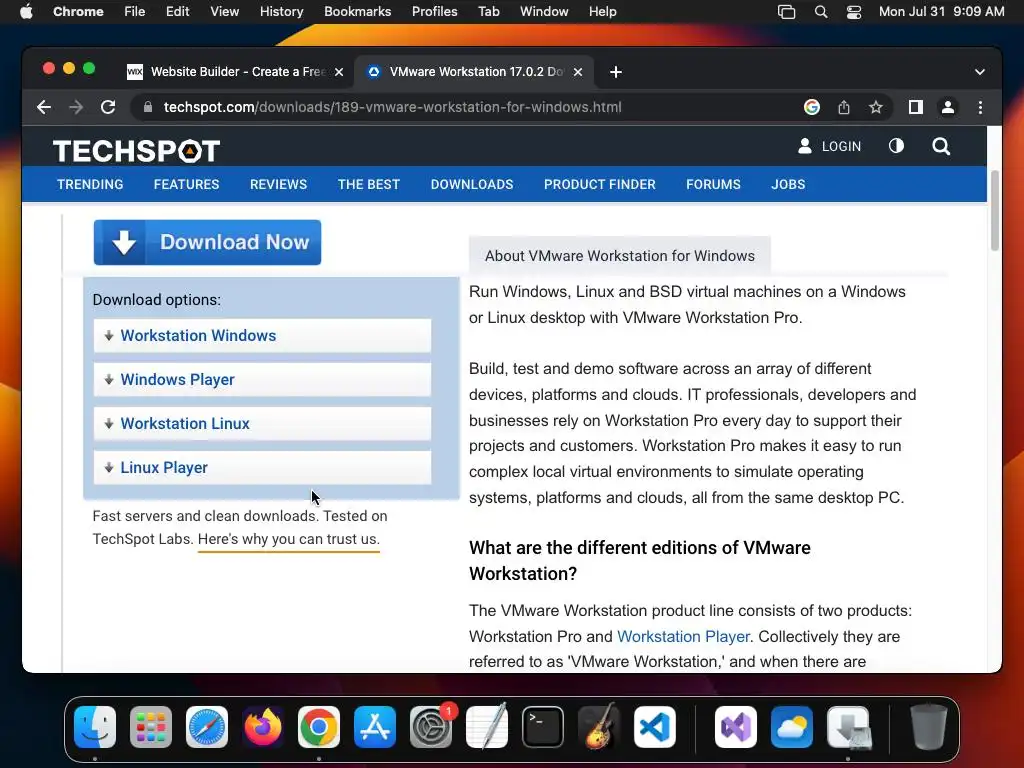Viewport: 1024px width, 768px height.
Task: Open Stage Manager windows icon in menu bar
Action: pyautogui.click(x=786, y=12)
